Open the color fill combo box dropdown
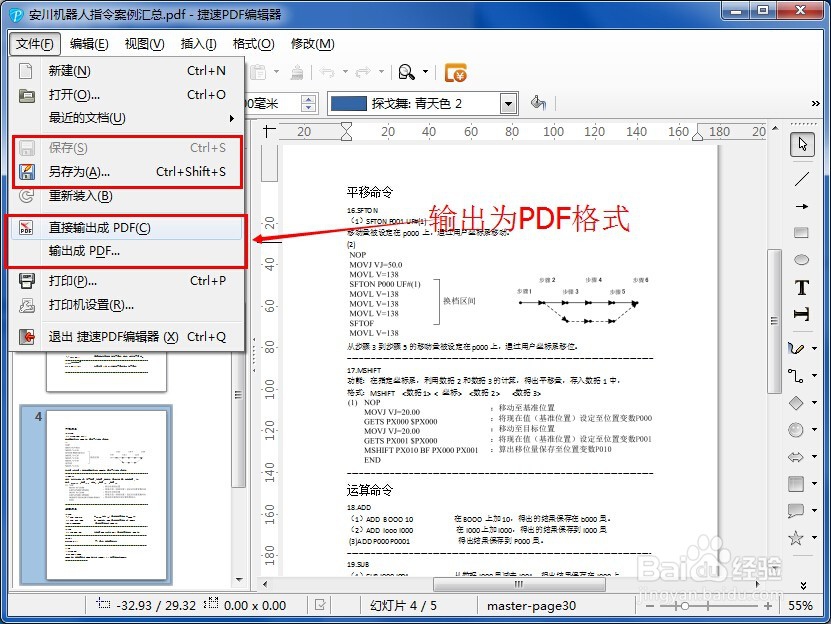The image size is (831, 624). pyautogui.click(x=508, y=103)
